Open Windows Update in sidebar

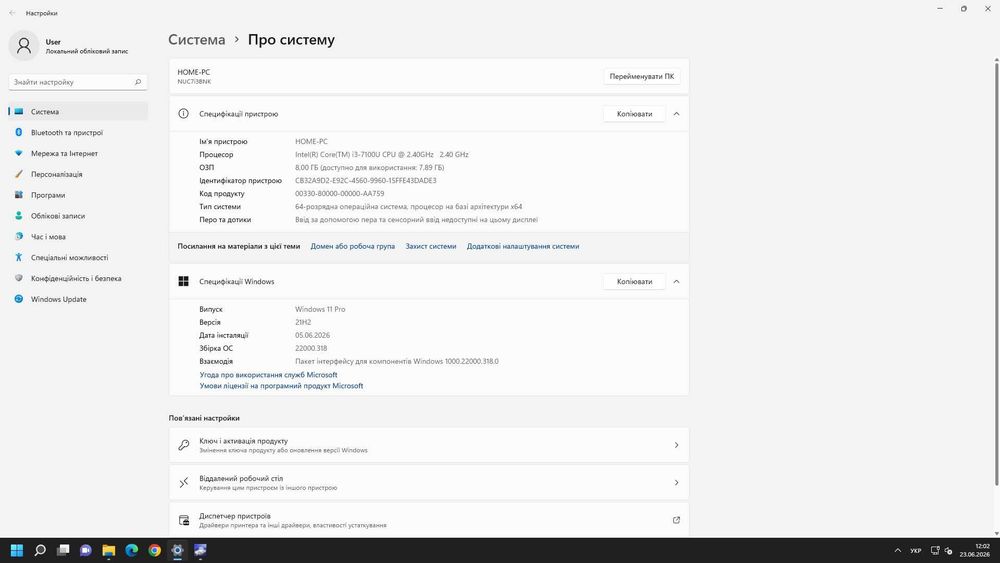point(78,299)
